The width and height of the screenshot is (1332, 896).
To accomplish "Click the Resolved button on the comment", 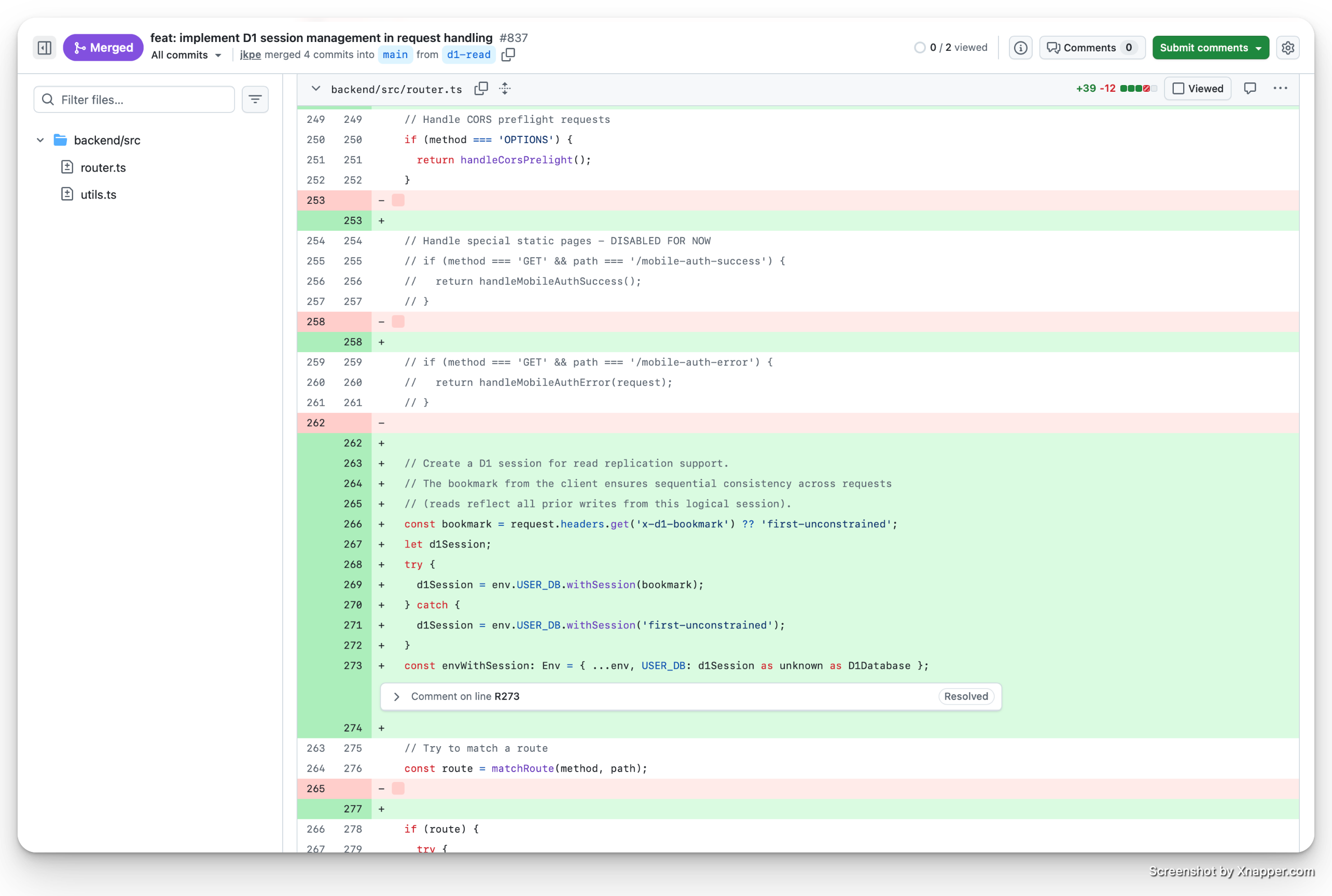I will tap(965, 696).
